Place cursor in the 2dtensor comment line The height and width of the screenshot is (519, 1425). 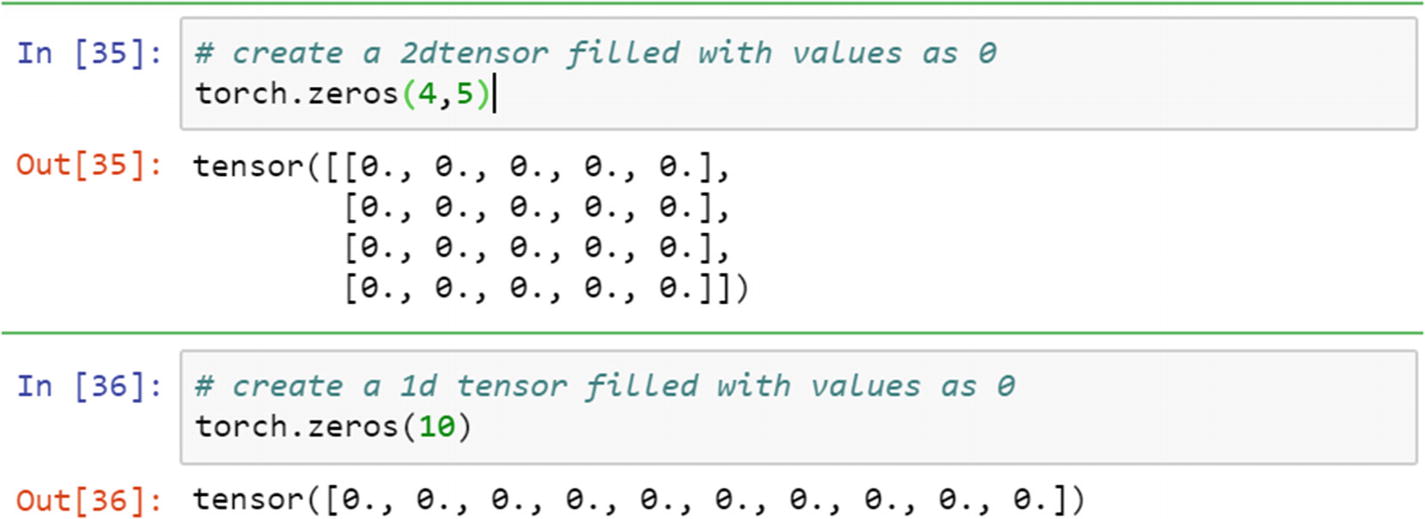point(596,53)
